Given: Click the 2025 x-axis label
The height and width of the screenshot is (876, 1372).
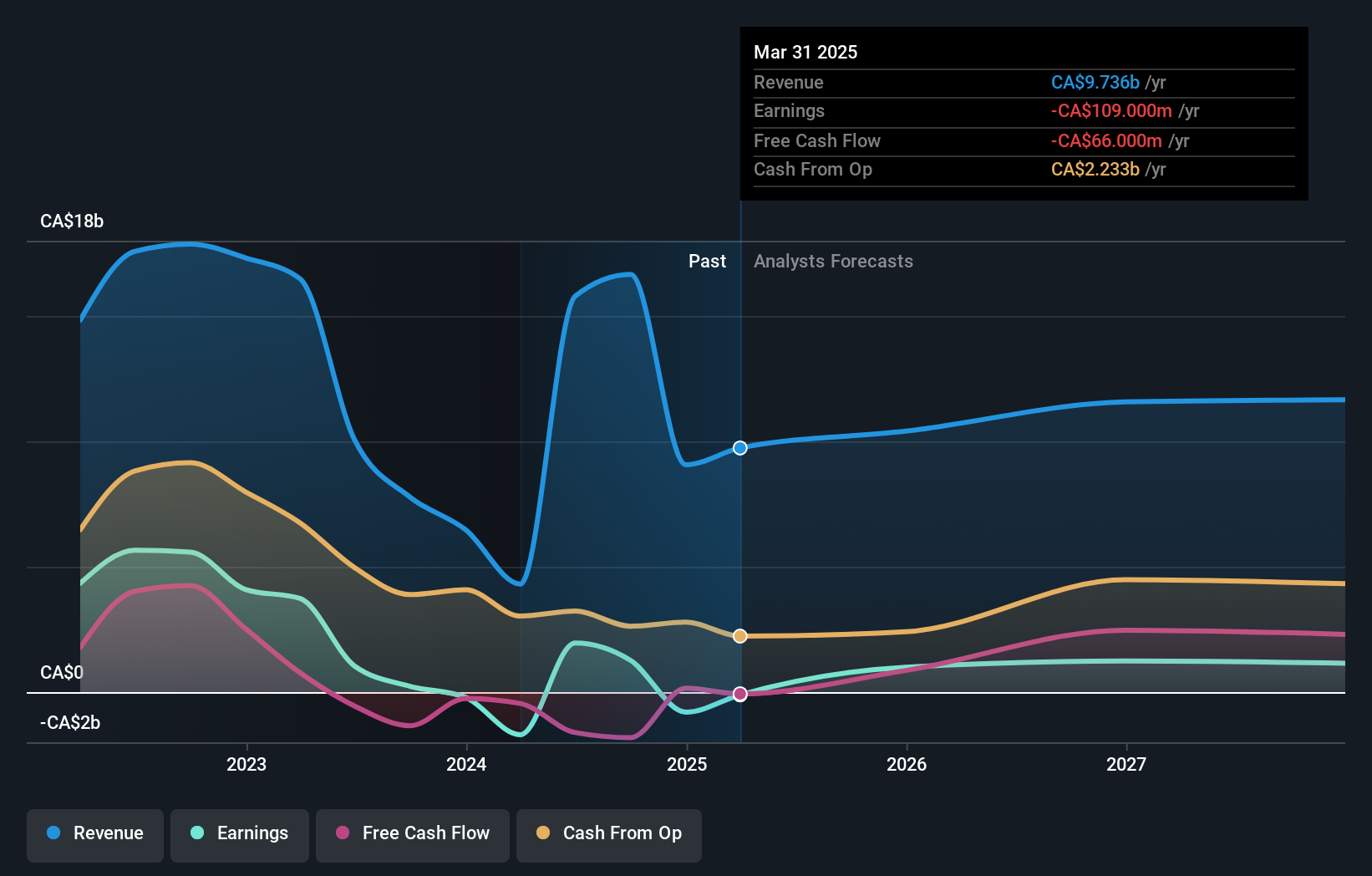Looking at the screenshot, I should coord(687,764).
